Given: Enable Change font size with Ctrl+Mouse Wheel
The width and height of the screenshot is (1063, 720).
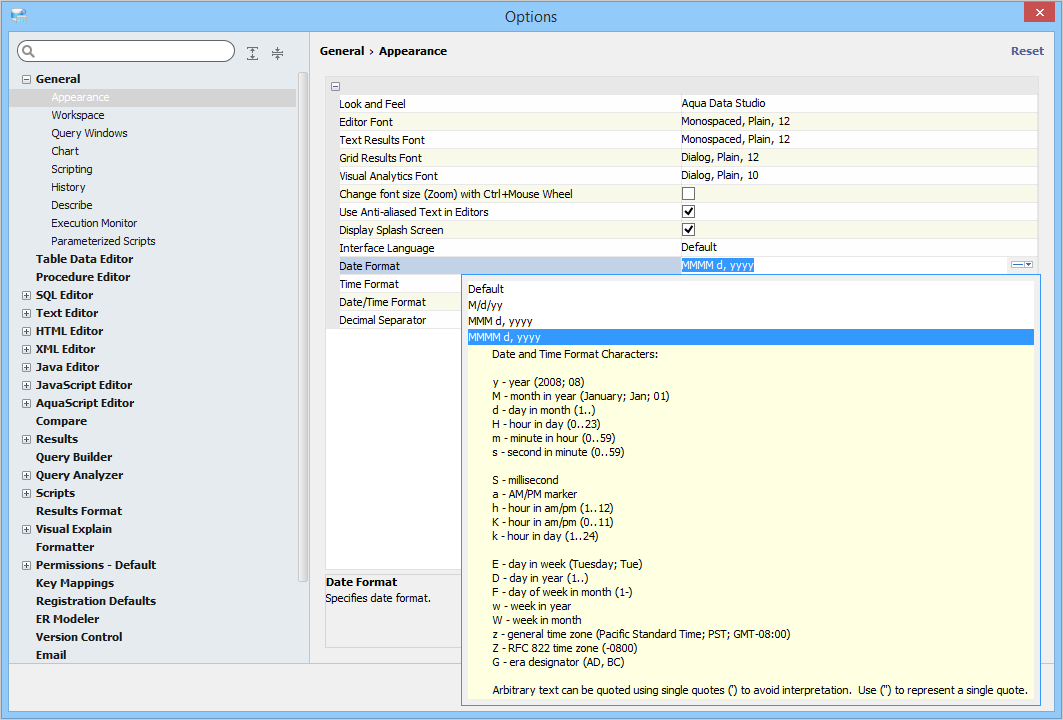Looking at the screenshot, I should [688, 194].
